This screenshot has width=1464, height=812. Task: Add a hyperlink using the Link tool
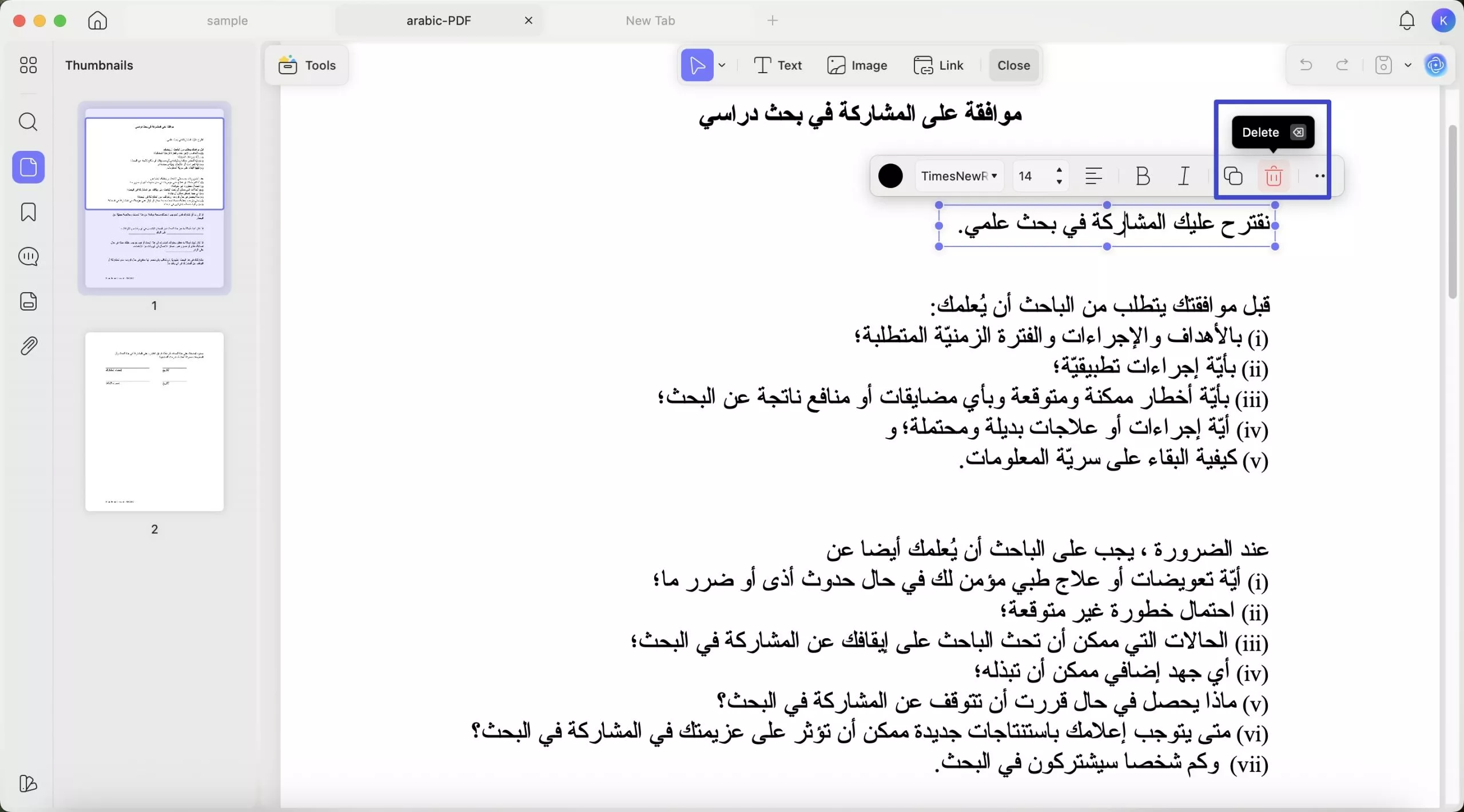click(x=938, y=65)
